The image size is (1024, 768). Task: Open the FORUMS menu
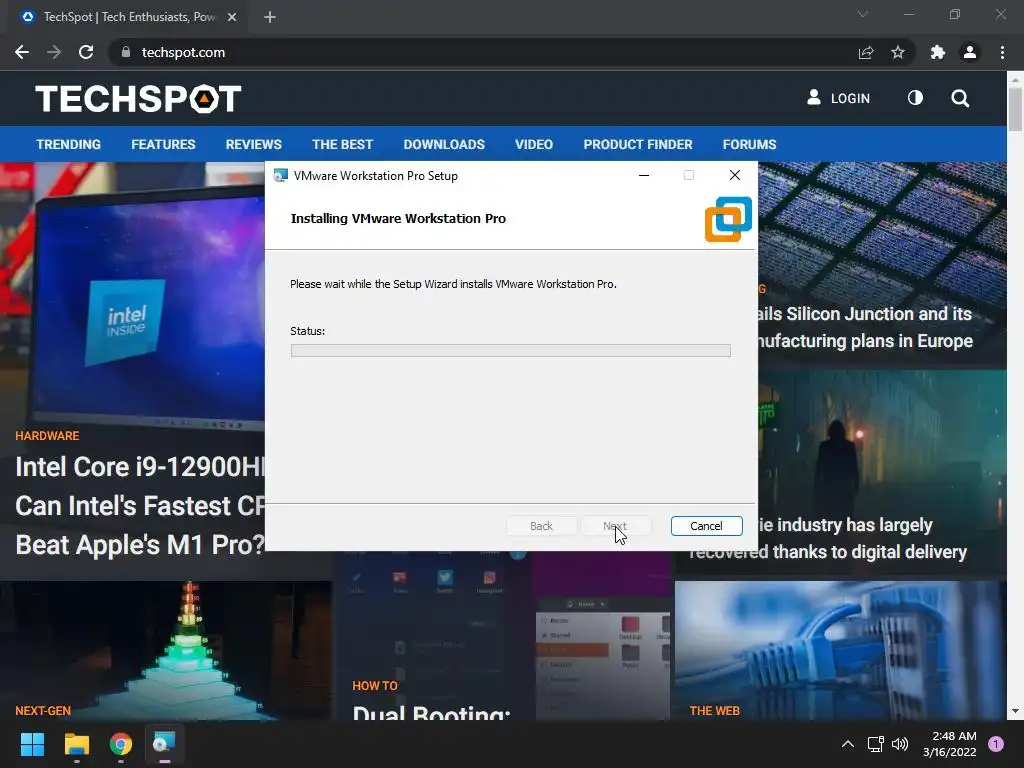coord(749,144)
